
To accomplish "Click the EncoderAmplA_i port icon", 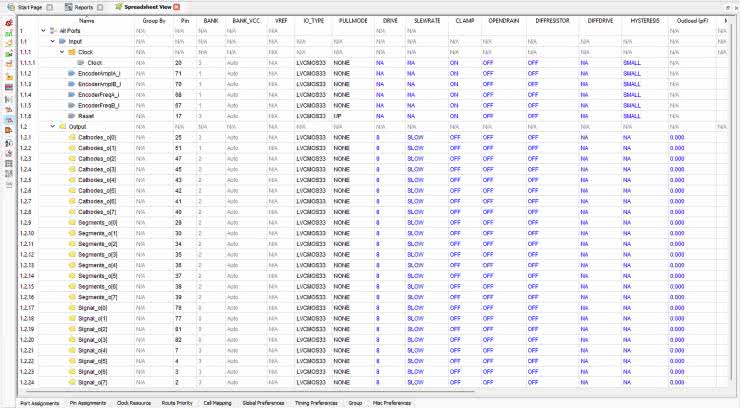I will point(71,73).
